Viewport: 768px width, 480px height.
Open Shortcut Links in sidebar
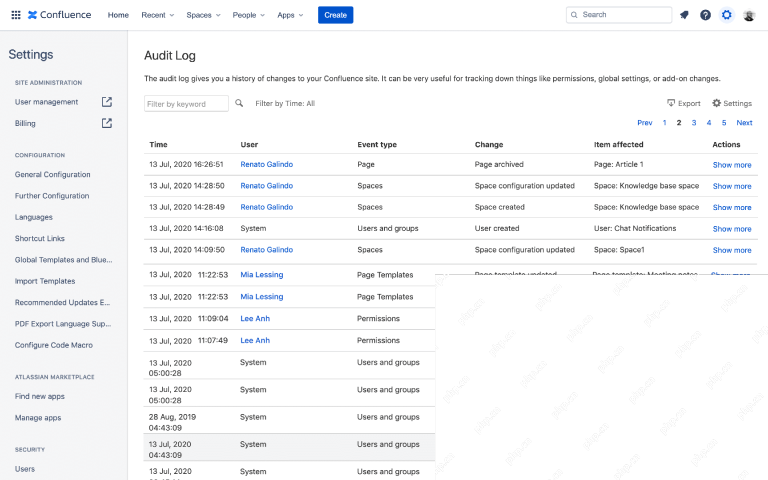40,239
